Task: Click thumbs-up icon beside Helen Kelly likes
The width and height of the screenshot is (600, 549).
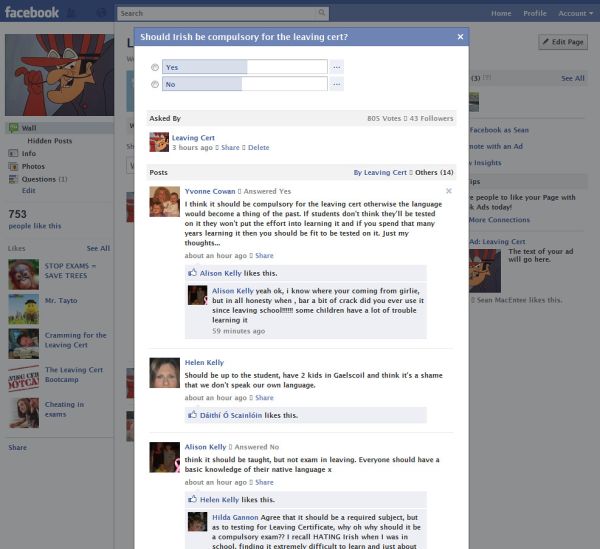Action: tap(192, 499)
